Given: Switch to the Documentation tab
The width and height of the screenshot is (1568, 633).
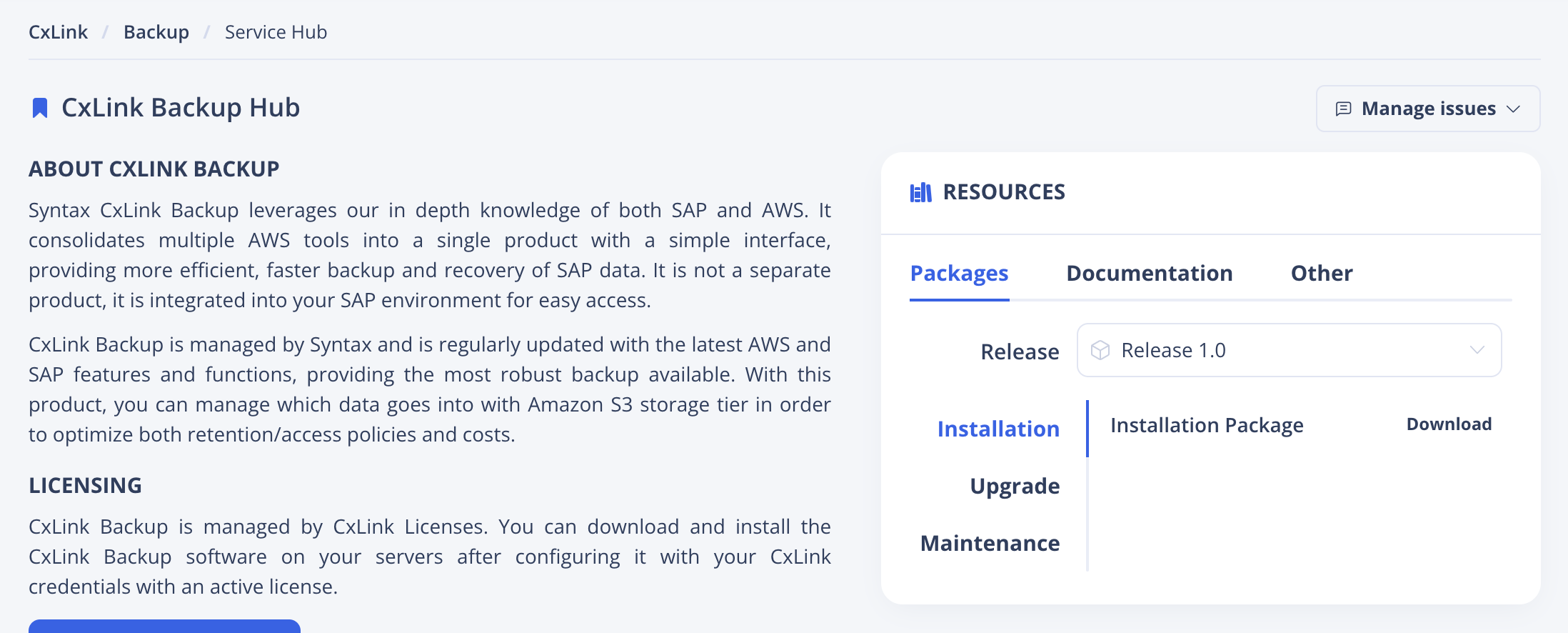Looking at the screenshot, I should pos(1148,273).
